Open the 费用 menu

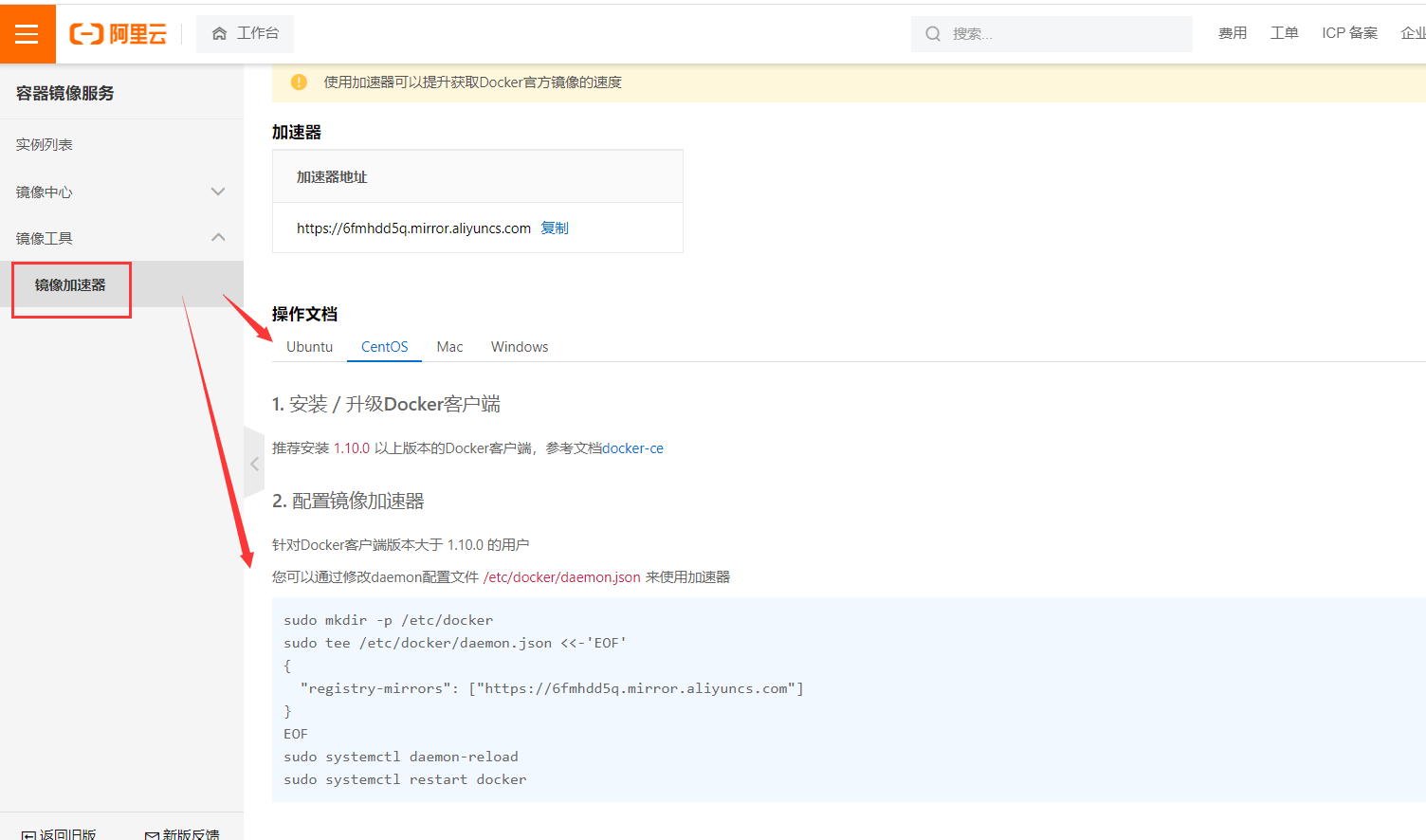click(x=1233, y=33)
